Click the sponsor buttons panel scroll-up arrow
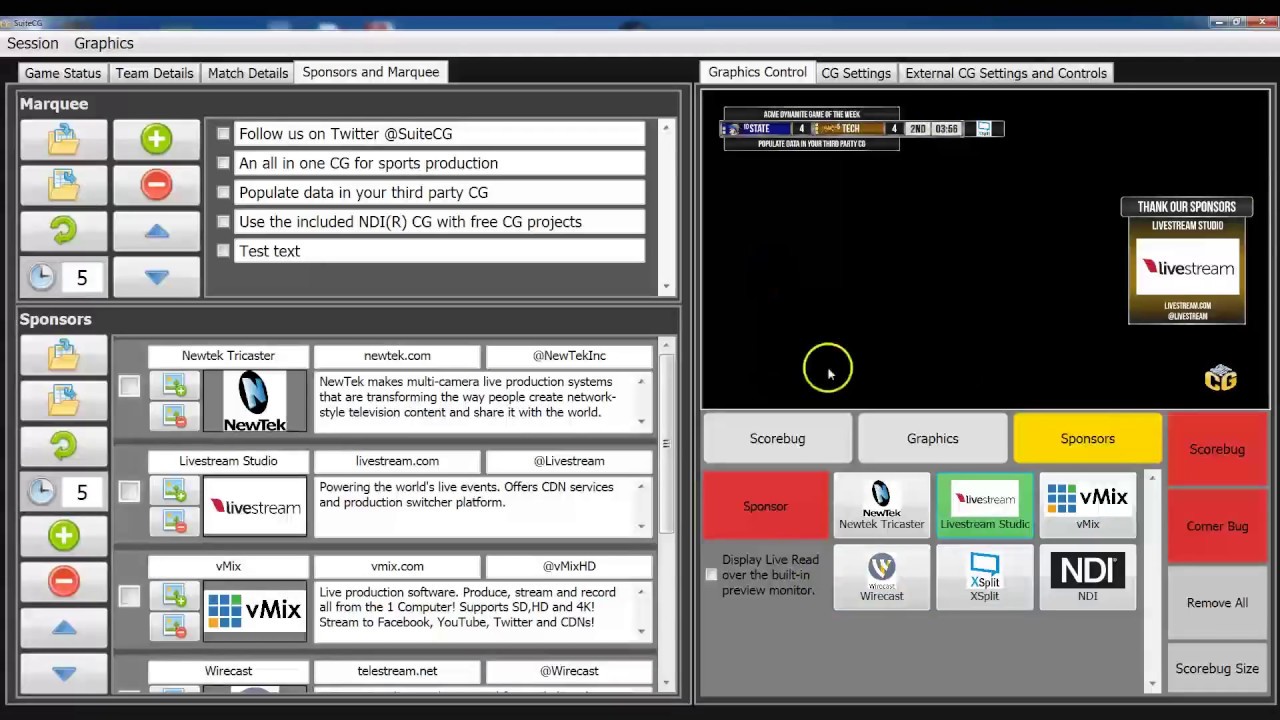The height and width of the screenshot is (720, 1280). [1153, 478]
